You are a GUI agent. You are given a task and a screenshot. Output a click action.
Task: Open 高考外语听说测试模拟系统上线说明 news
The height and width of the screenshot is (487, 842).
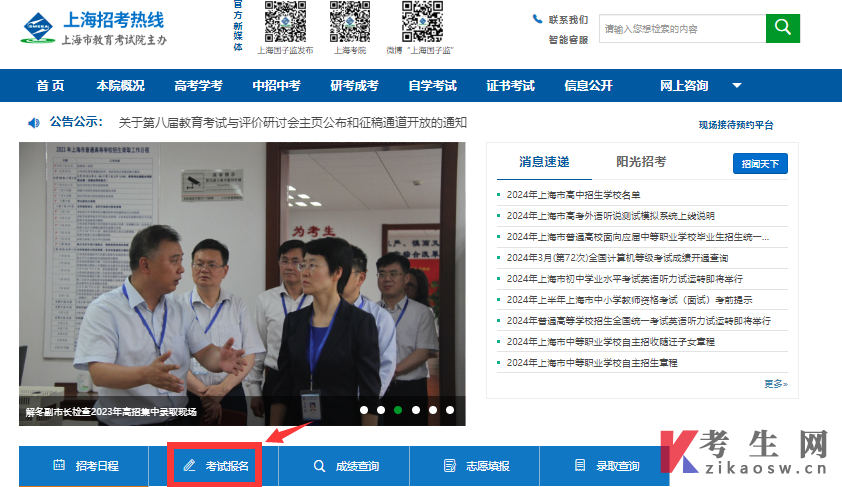[x=611, y=216]
